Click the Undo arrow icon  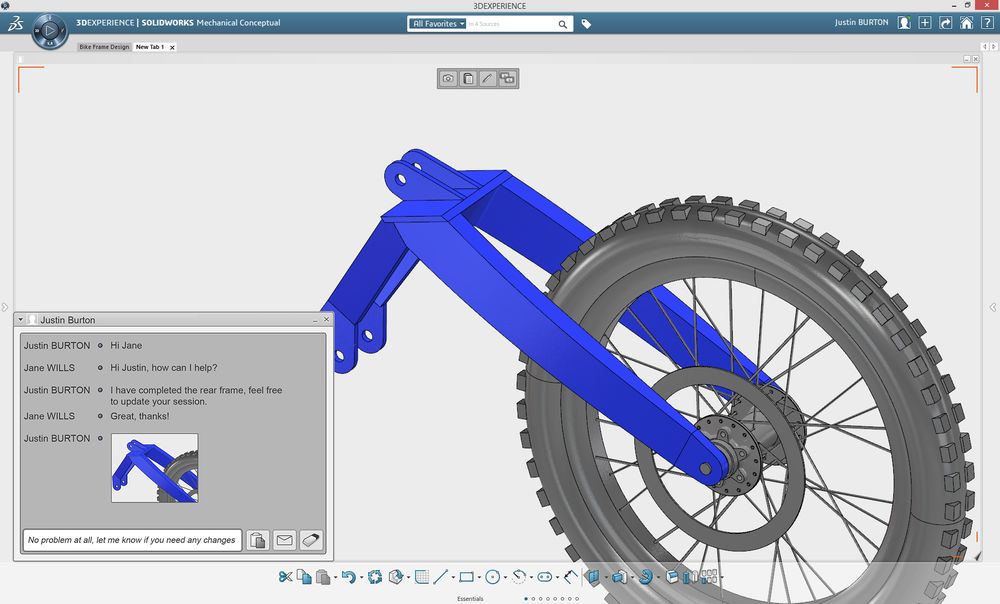click(347, 577)
